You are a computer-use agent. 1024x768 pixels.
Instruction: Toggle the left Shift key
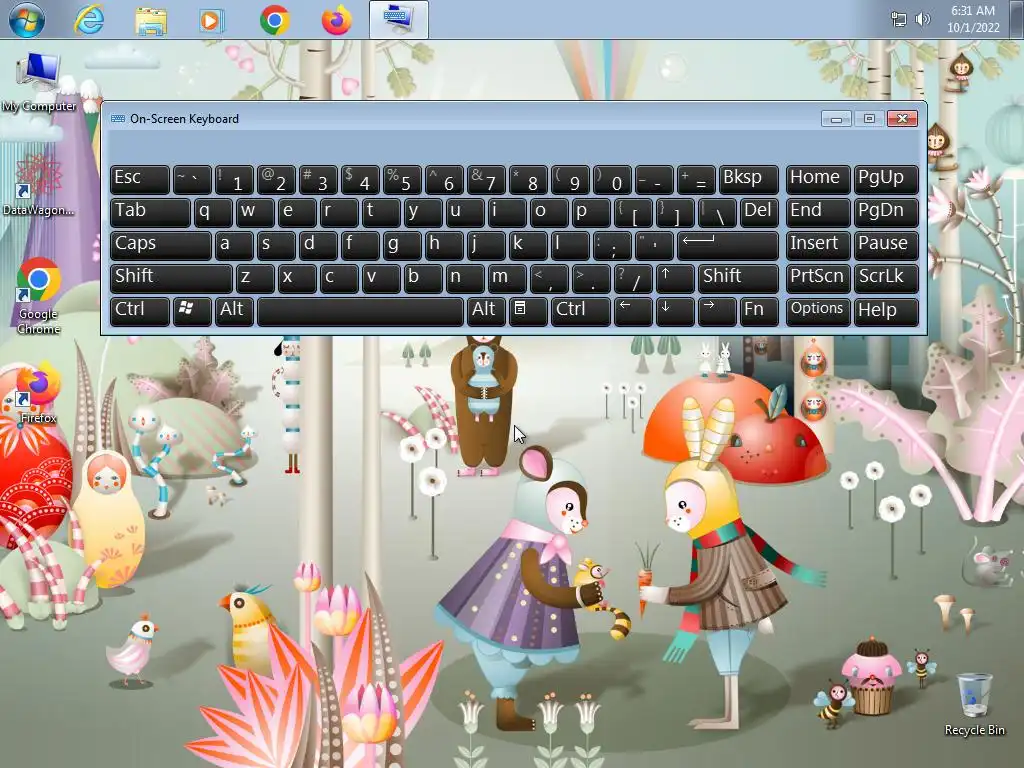pos(171,278)
